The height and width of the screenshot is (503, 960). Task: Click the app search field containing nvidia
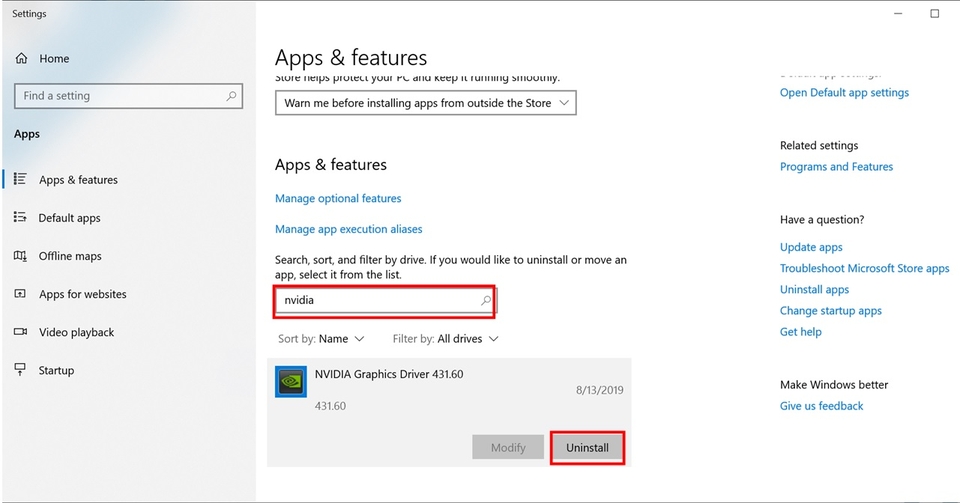[384, 300]
